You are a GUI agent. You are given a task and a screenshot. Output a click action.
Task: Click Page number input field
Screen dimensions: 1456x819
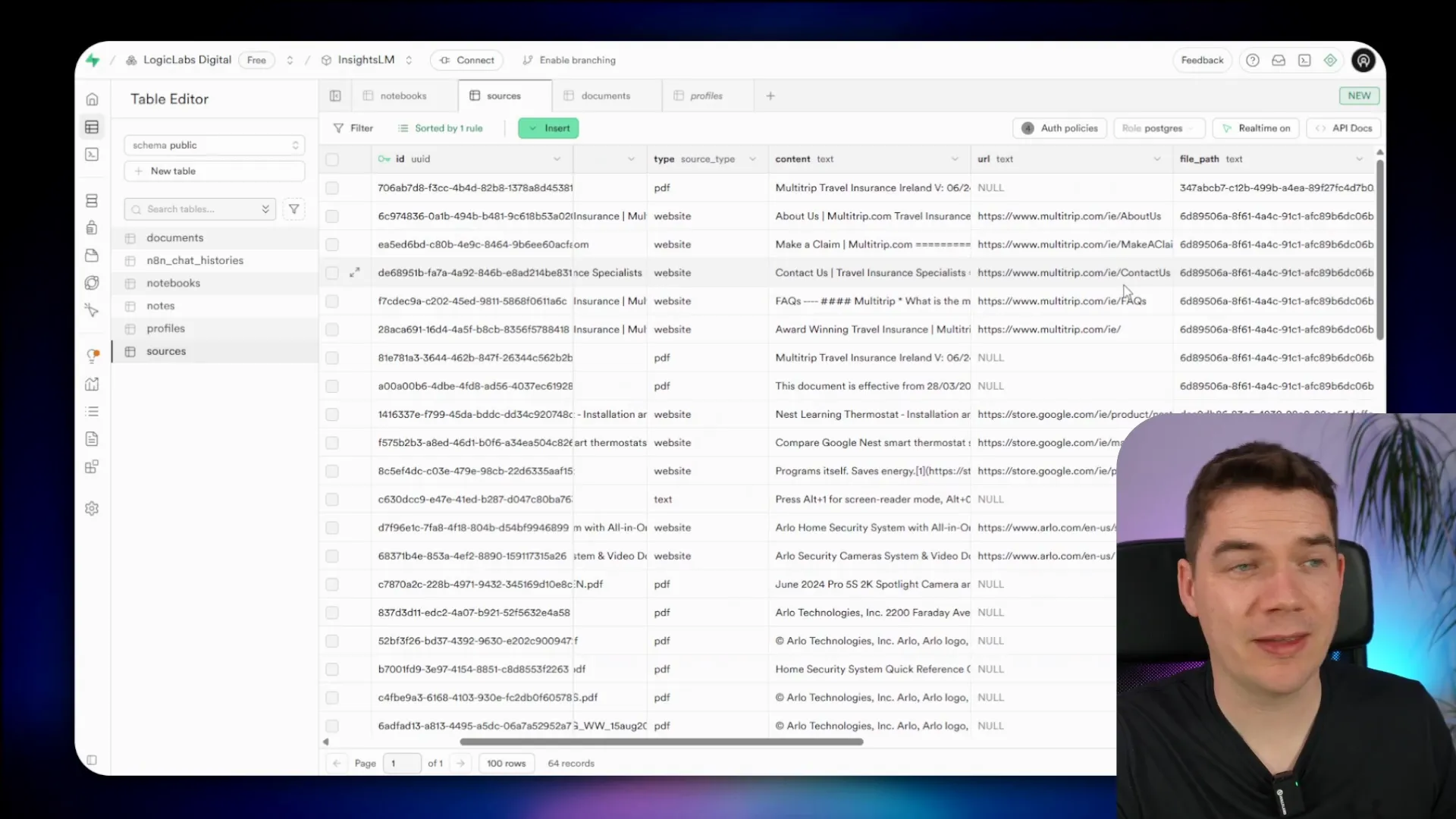(402, 763)
